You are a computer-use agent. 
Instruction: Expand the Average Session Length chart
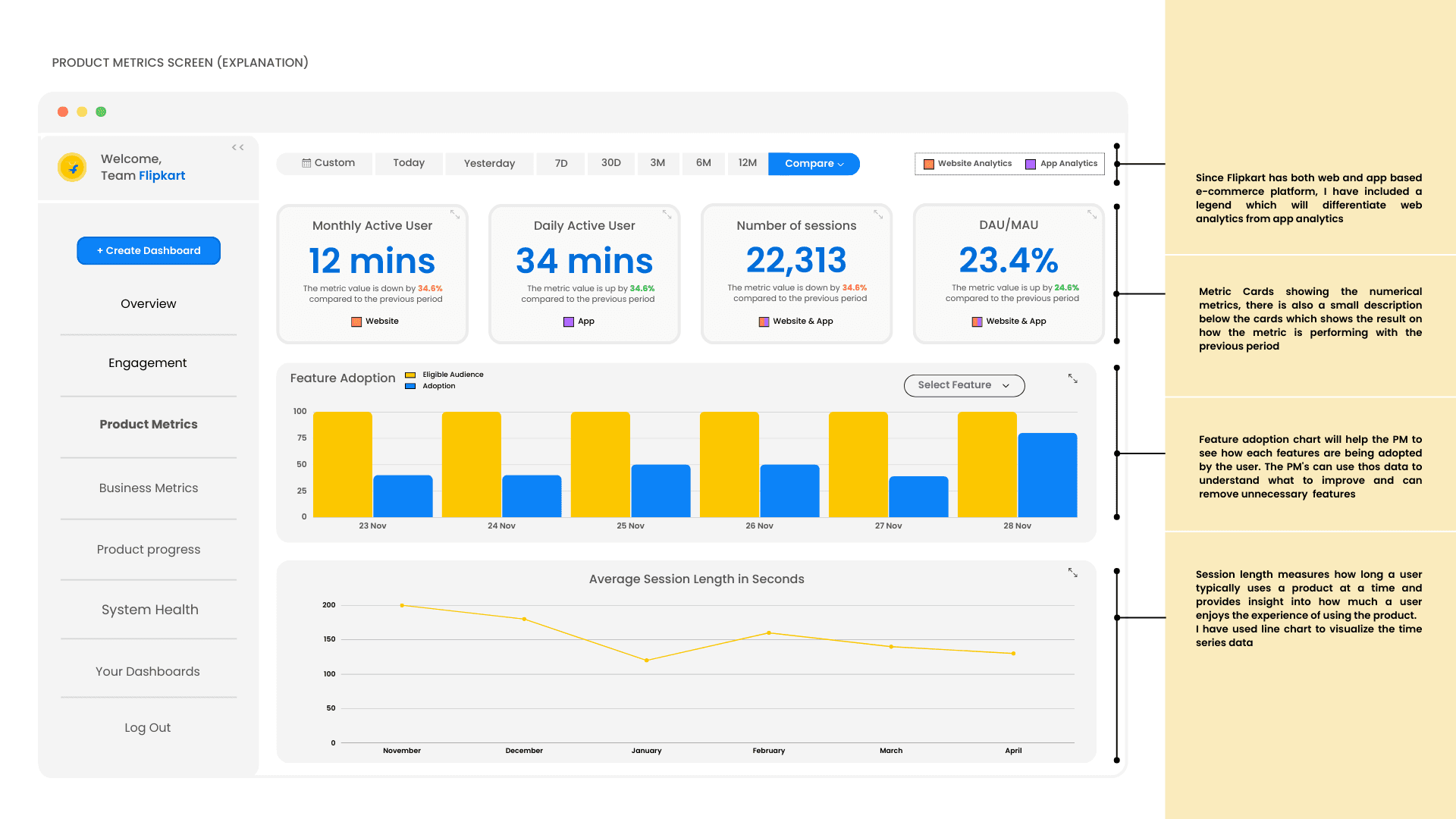(1073, 573)
